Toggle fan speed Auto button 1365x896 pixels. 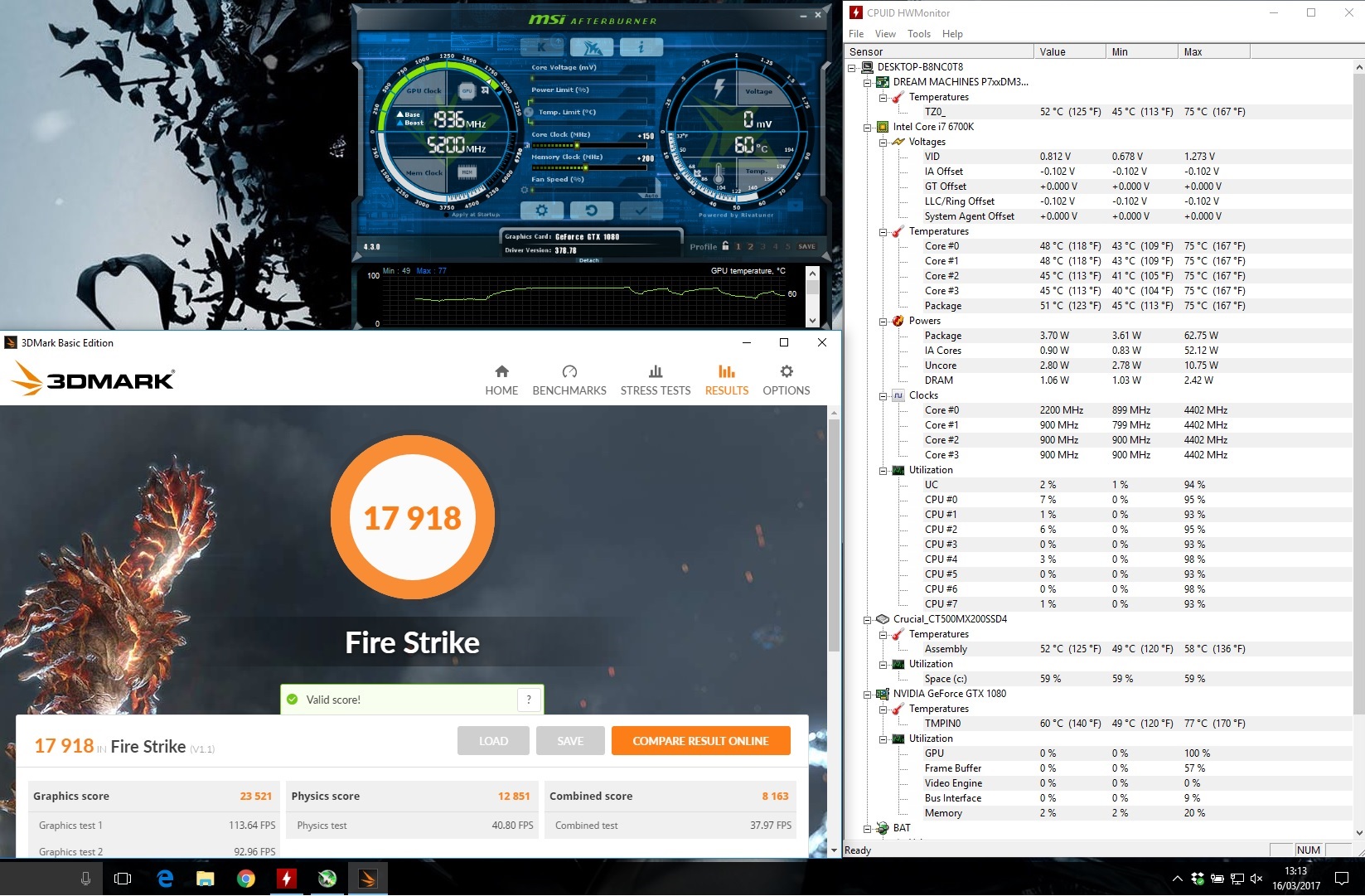click(x=651, y=196)
